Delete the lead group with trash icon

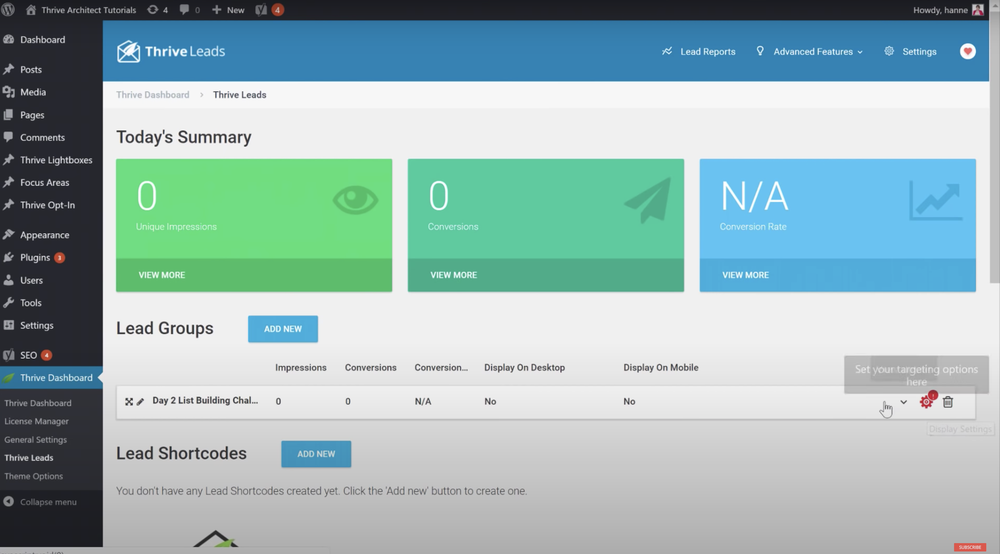click(948, 402)
